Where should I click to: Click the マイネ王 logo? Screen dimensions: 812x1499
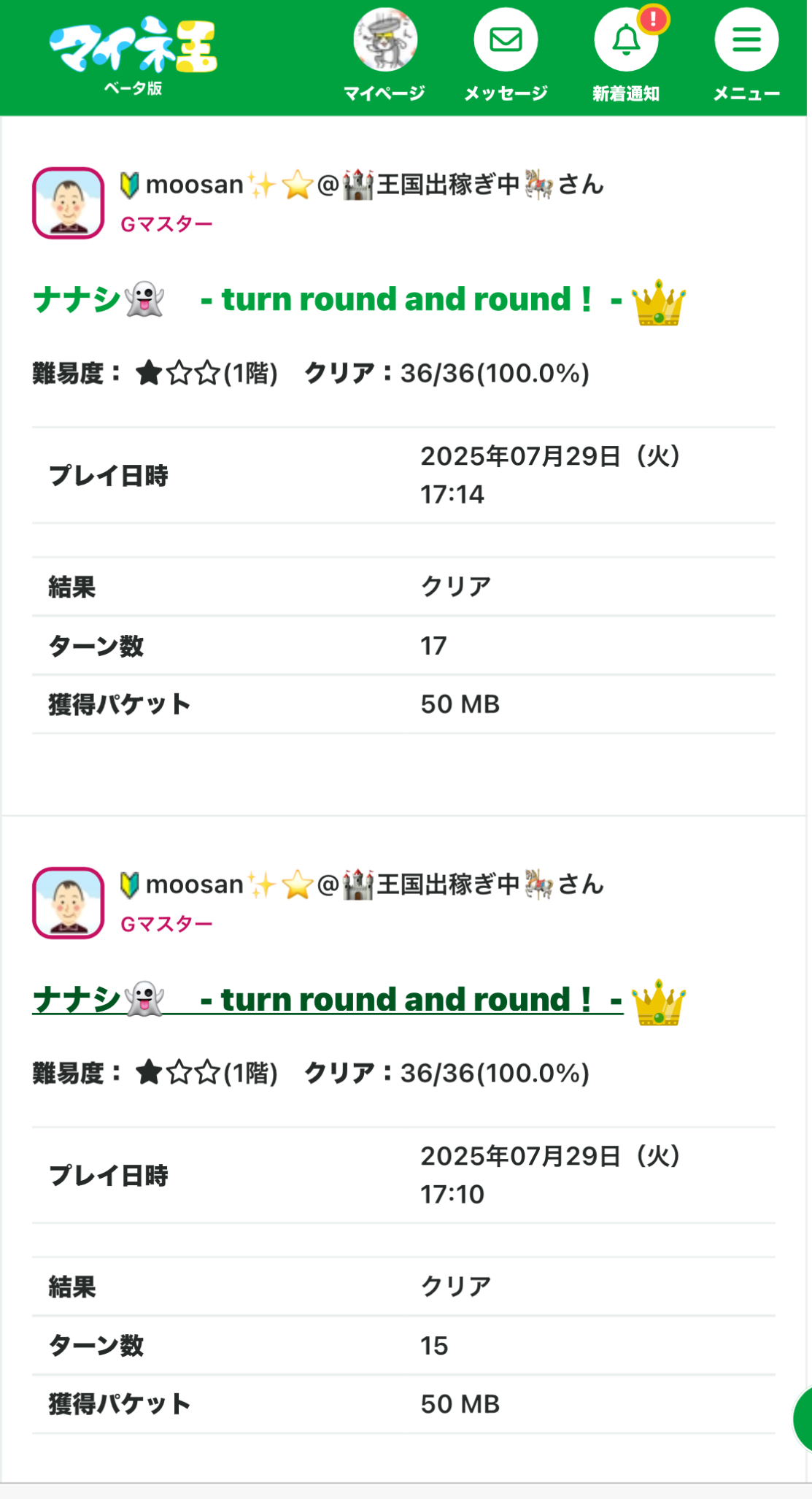[134, 47]
